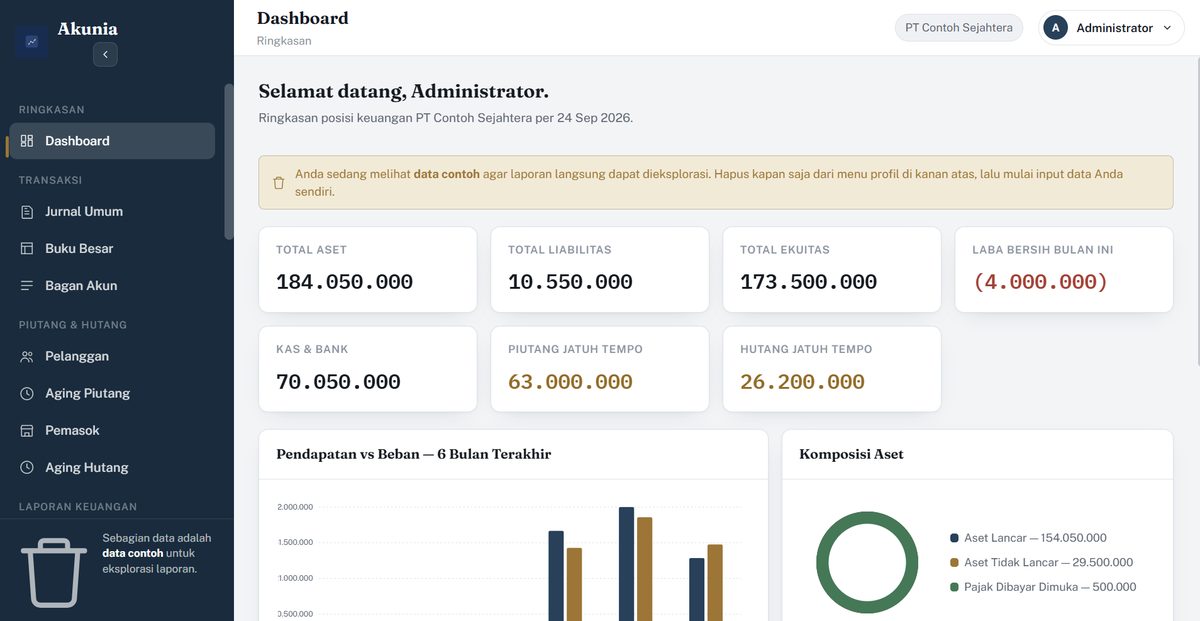Click the Kas & Bank value 70.050.000

click(338, 382)
